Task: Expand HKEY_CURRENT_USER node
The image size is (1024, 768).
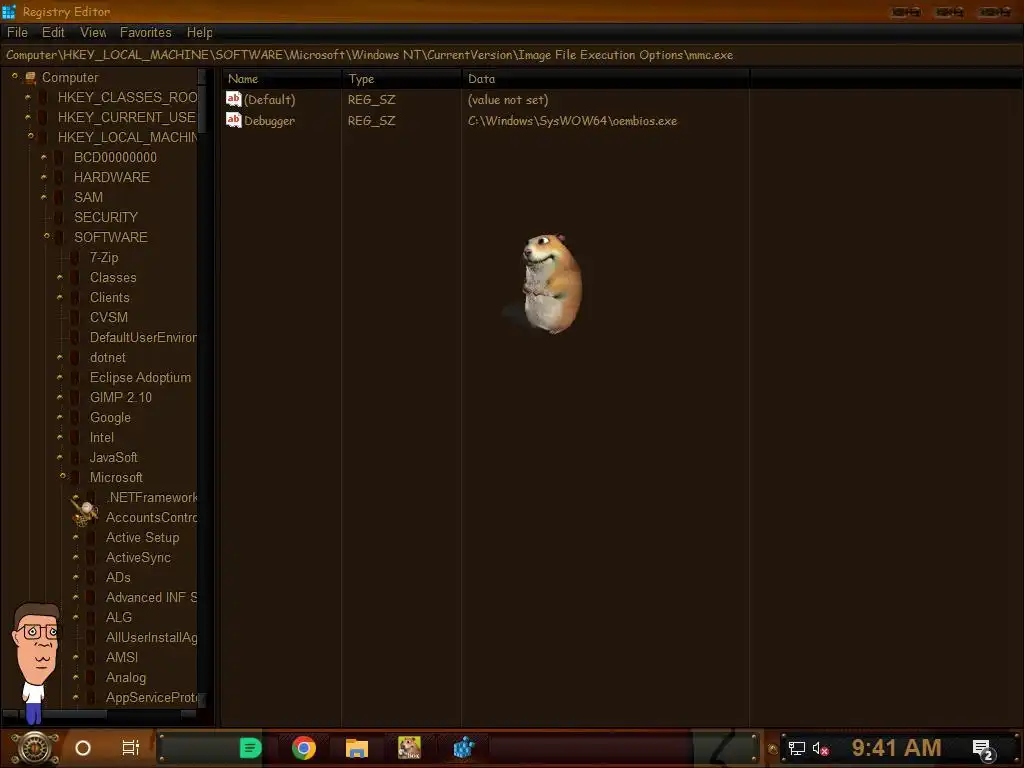Action: click(x=27, y=117)
